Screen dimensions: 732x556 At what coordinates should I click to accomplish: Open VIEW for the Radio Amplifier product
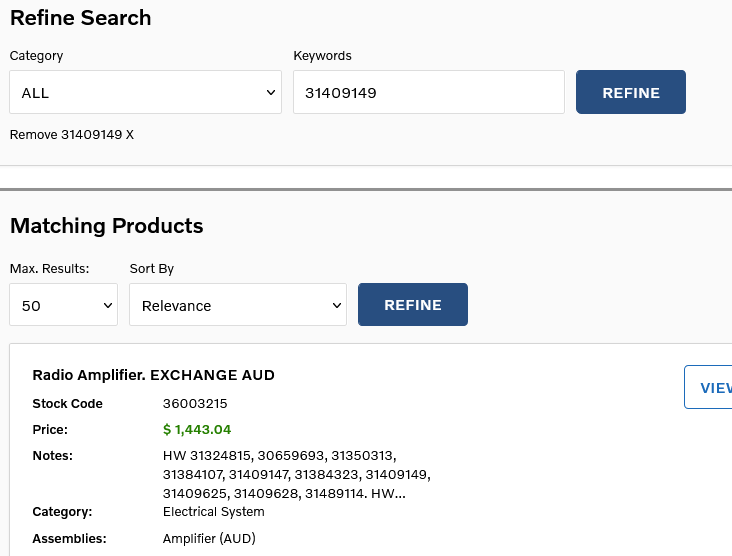click(x=712, y=388)
